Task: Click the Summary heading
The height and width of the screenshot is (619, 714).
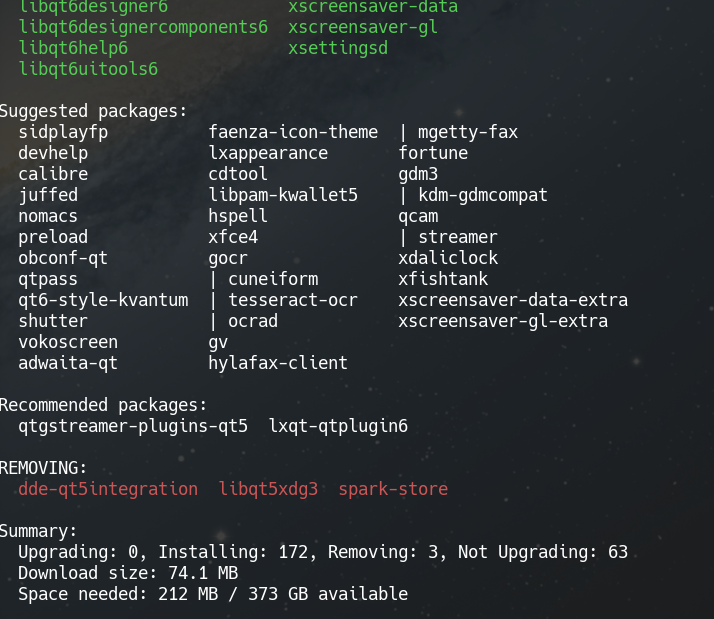Action: pyautogui.click(x=38, y=531)
